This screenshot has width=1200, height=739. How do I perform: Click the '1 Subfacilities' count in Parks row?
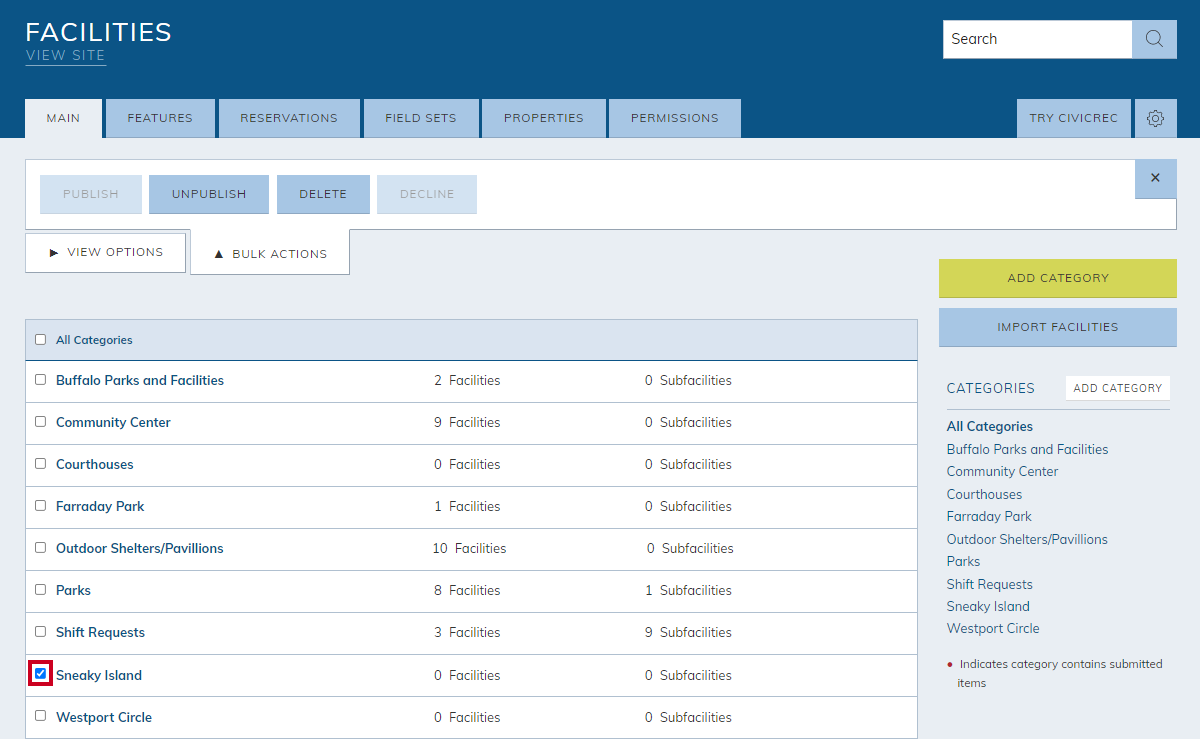[x=688, y=590]
